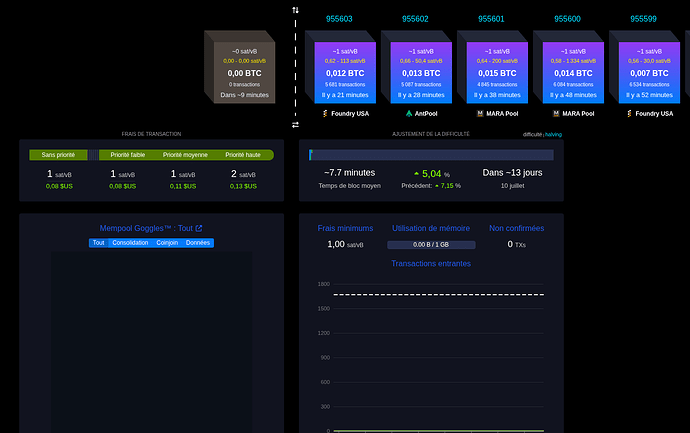Click the difficulty adjustment progress bar
690x433 pixels.
(431, 155)
